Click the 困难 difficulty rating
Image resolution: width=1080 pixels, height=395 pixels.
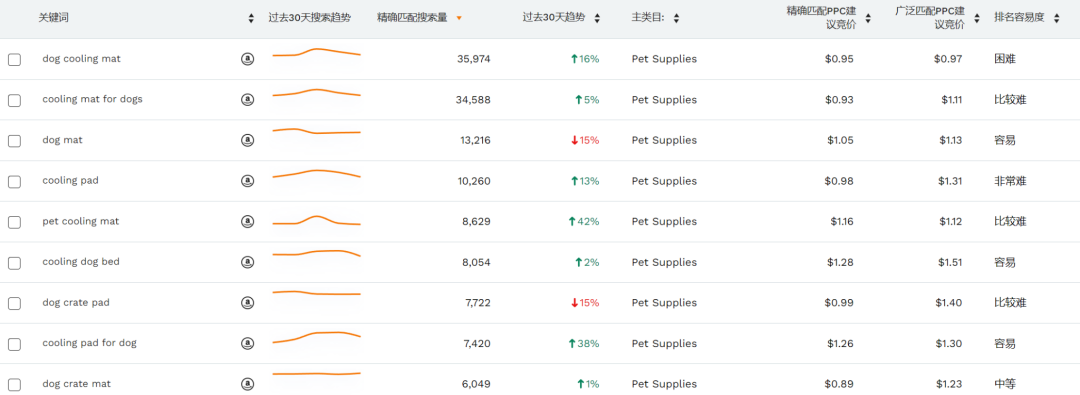pyautogui.click(x=1005, y=59)
